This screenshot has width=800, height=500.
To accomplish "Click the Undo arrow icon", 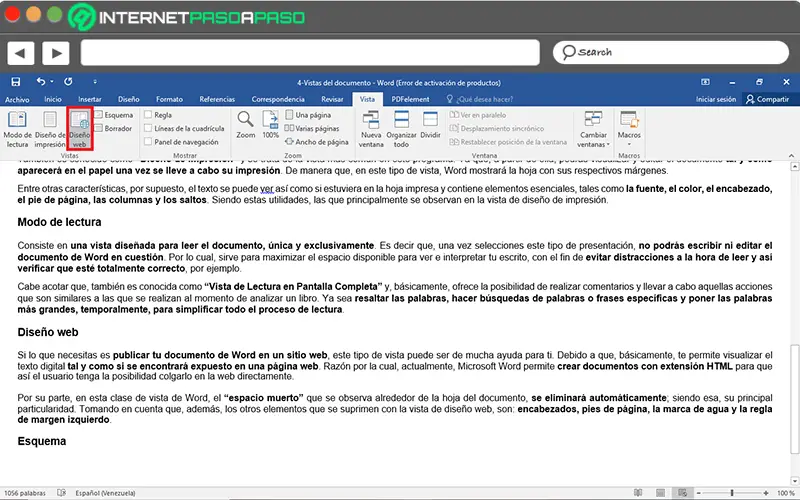I will pyautogui.click(x=41, y=82).
